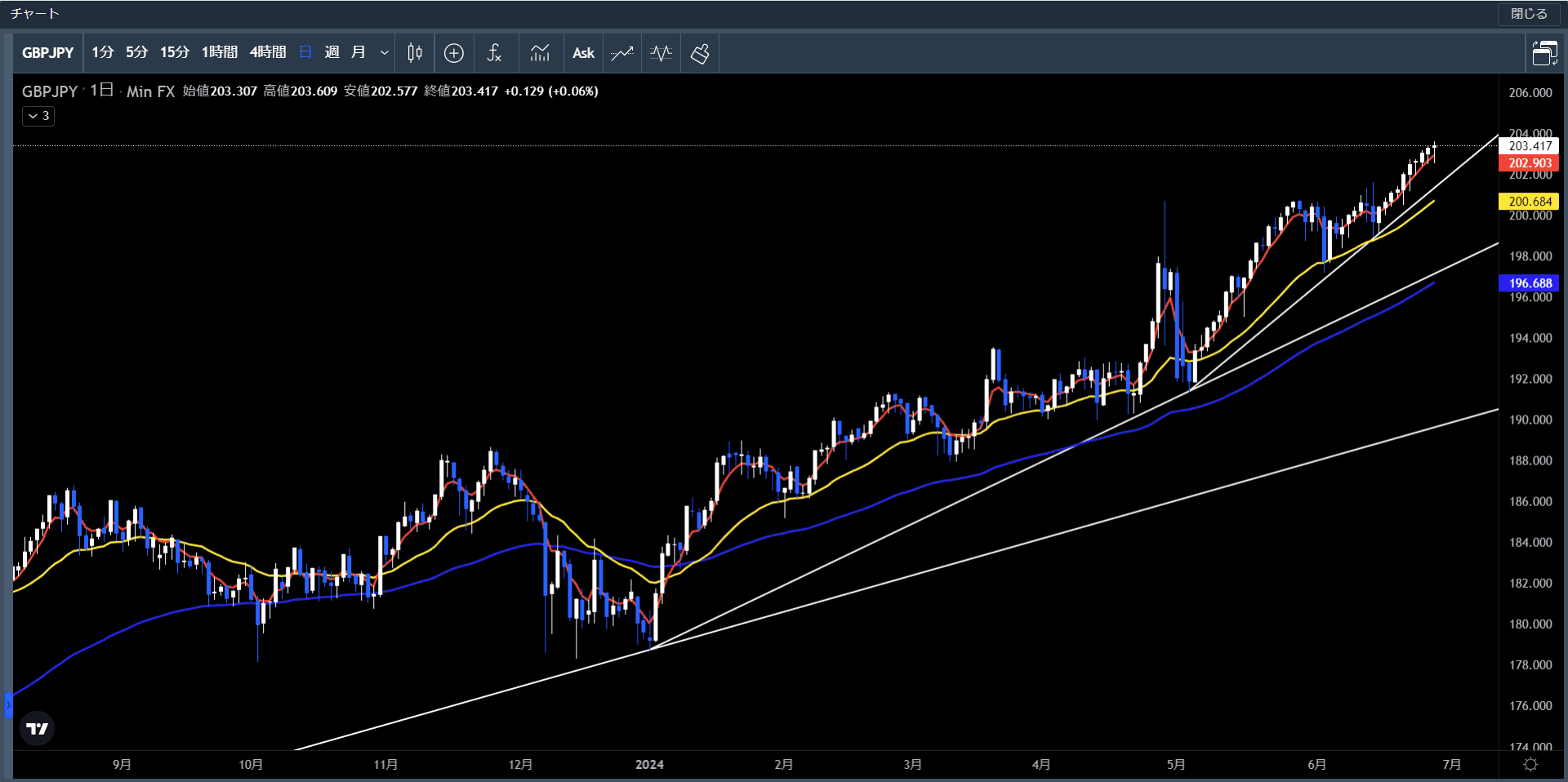
Task: Click the GBPJPY symbol button
Action: pos(48,53)
